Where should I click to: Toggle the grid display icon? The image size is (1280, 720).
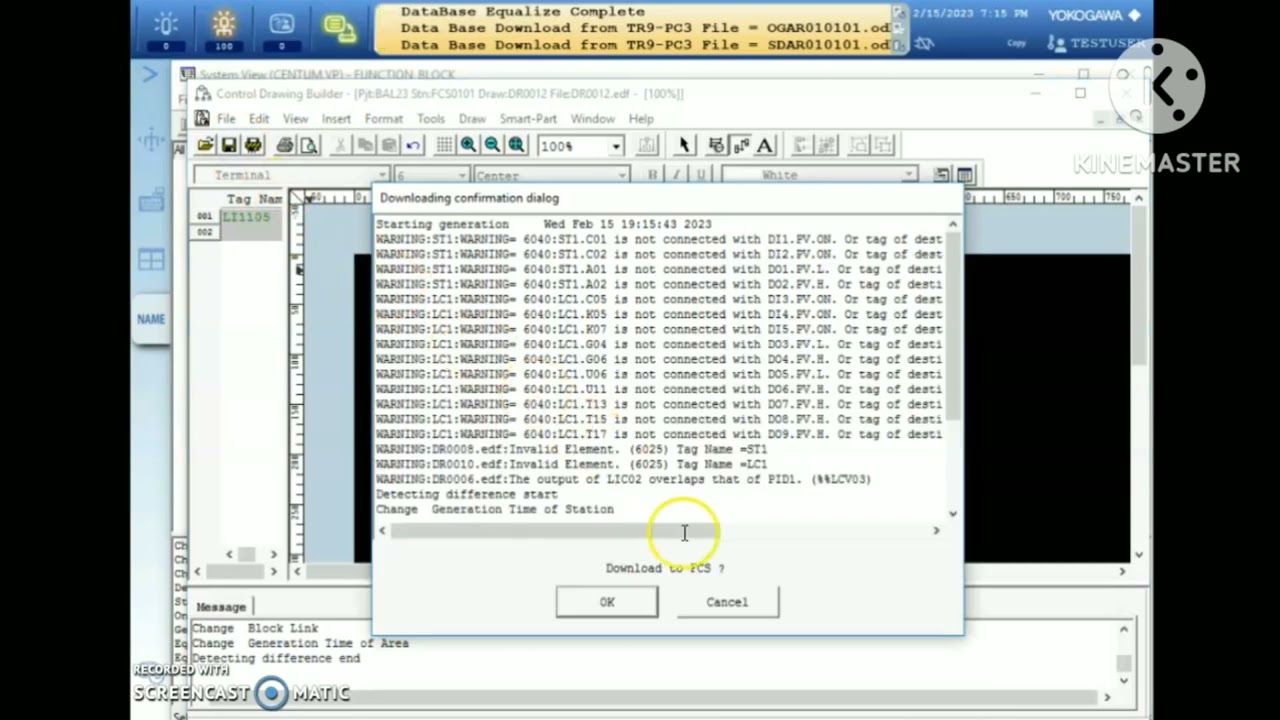[444, 146]
